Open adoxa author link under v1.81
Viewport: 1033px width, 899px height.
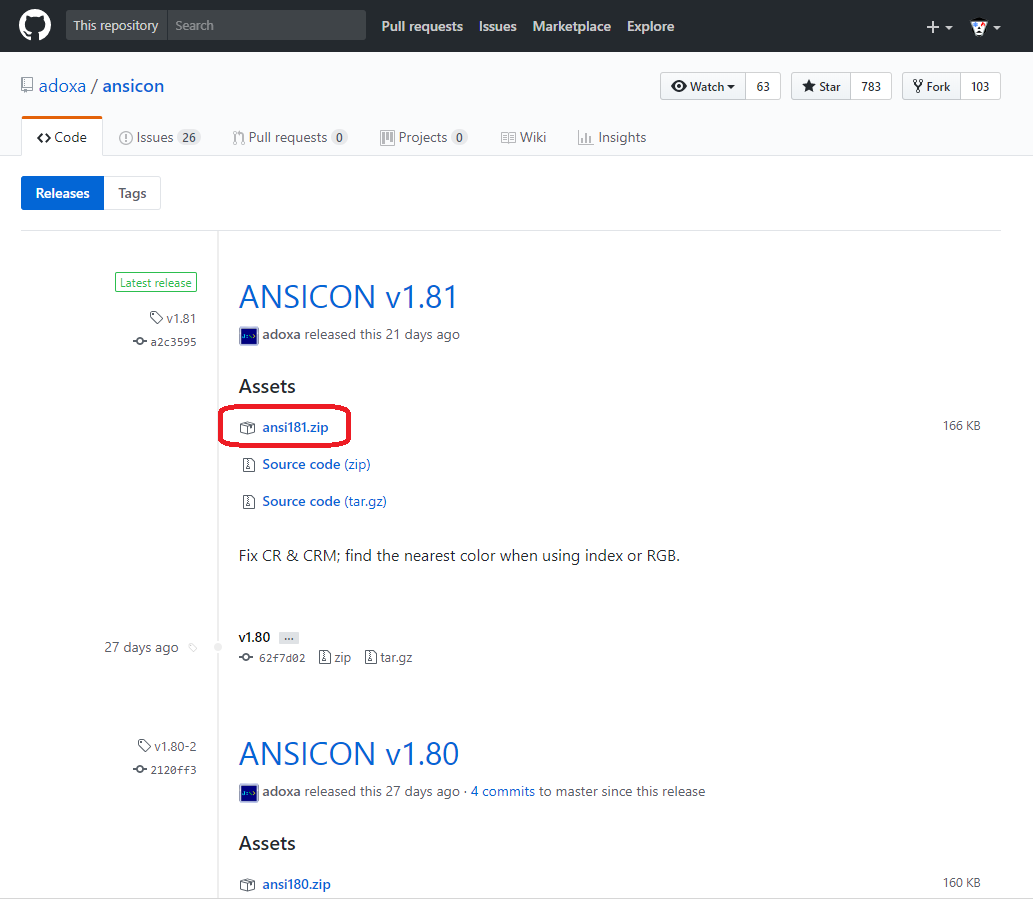click(x=281, y=335)
